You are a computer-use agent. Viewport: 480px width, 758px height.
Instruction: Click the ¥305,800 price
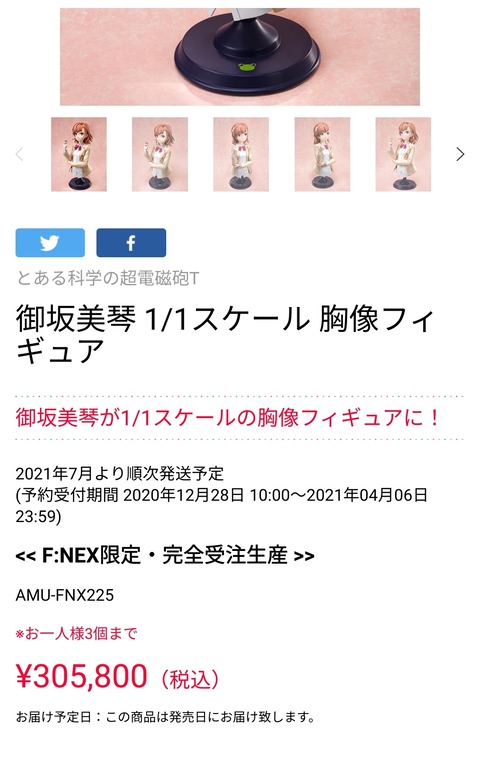(81, 676)
